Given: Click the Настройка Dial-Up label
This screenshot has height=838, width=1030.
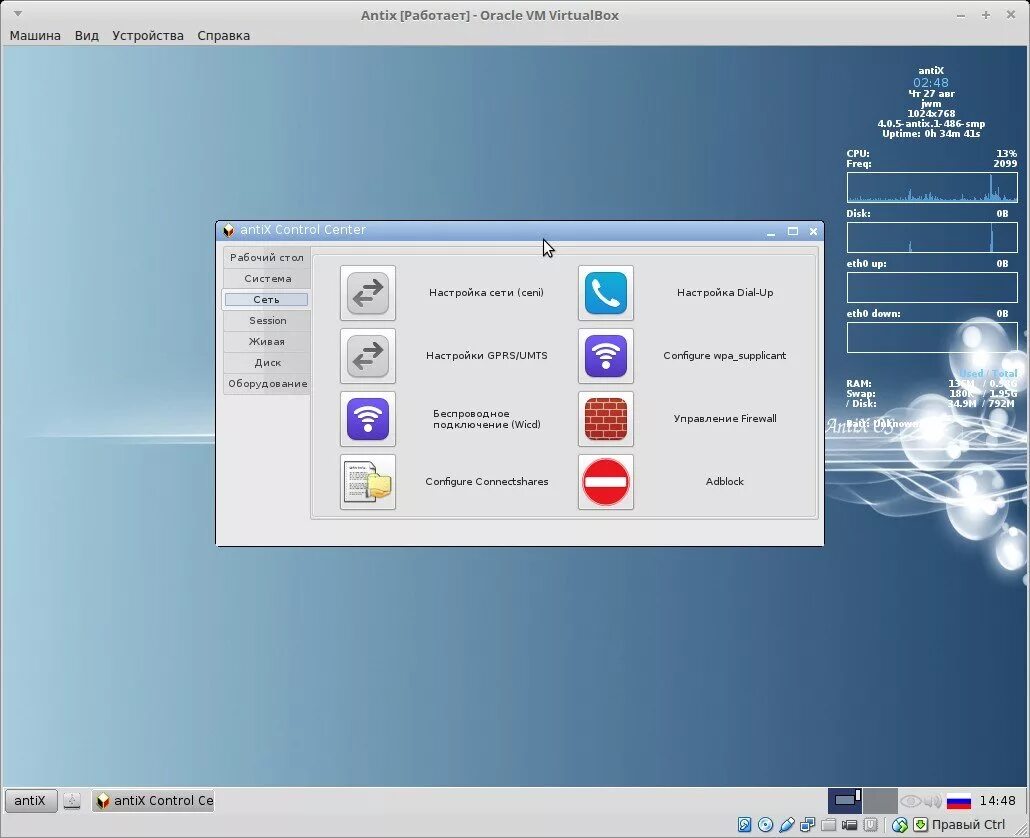Looking at the screenshot, I should point(725,293).
